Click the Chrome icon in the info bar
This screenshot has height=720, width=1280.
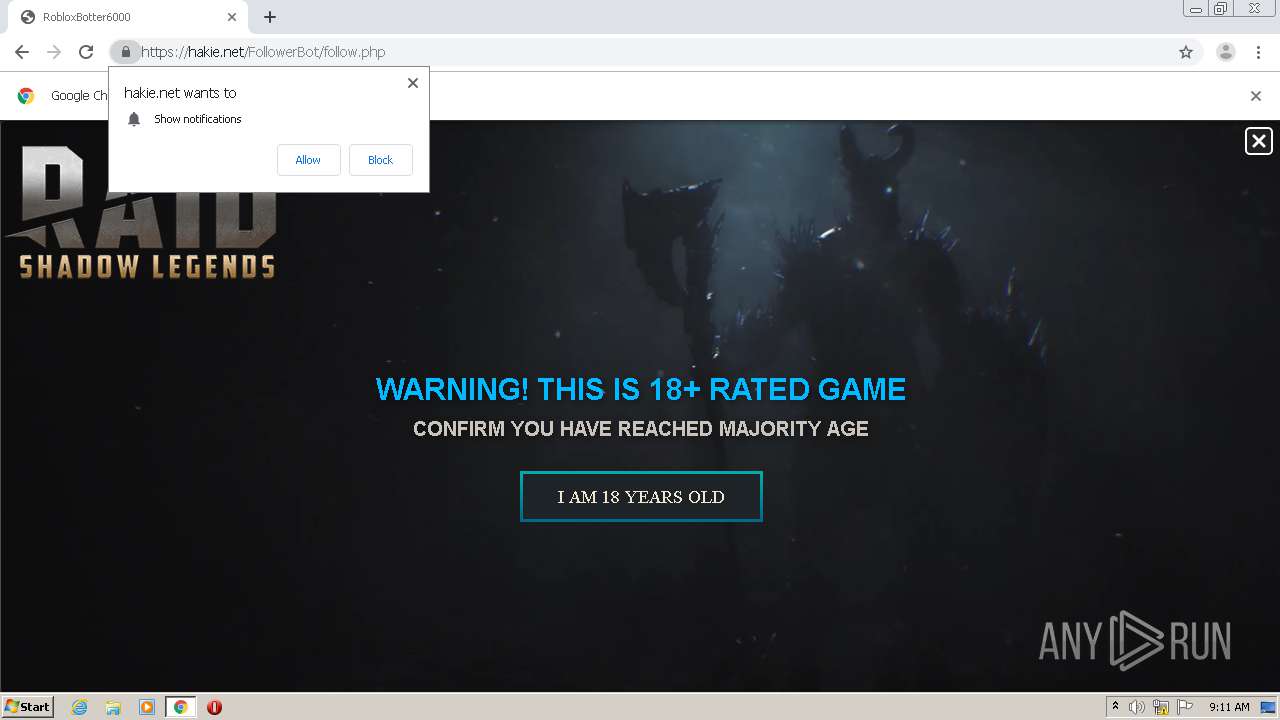[x=26, y=96]
